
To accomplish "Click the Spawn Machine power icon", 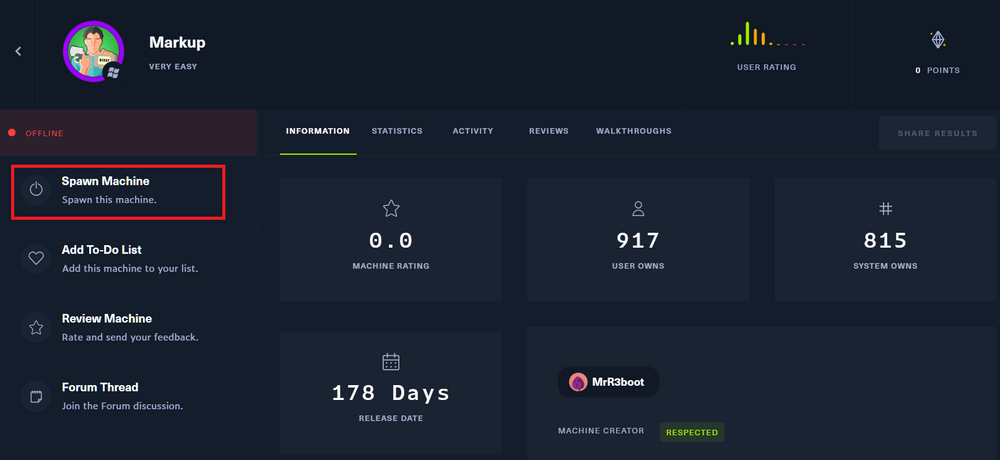I will click(37, 189).
